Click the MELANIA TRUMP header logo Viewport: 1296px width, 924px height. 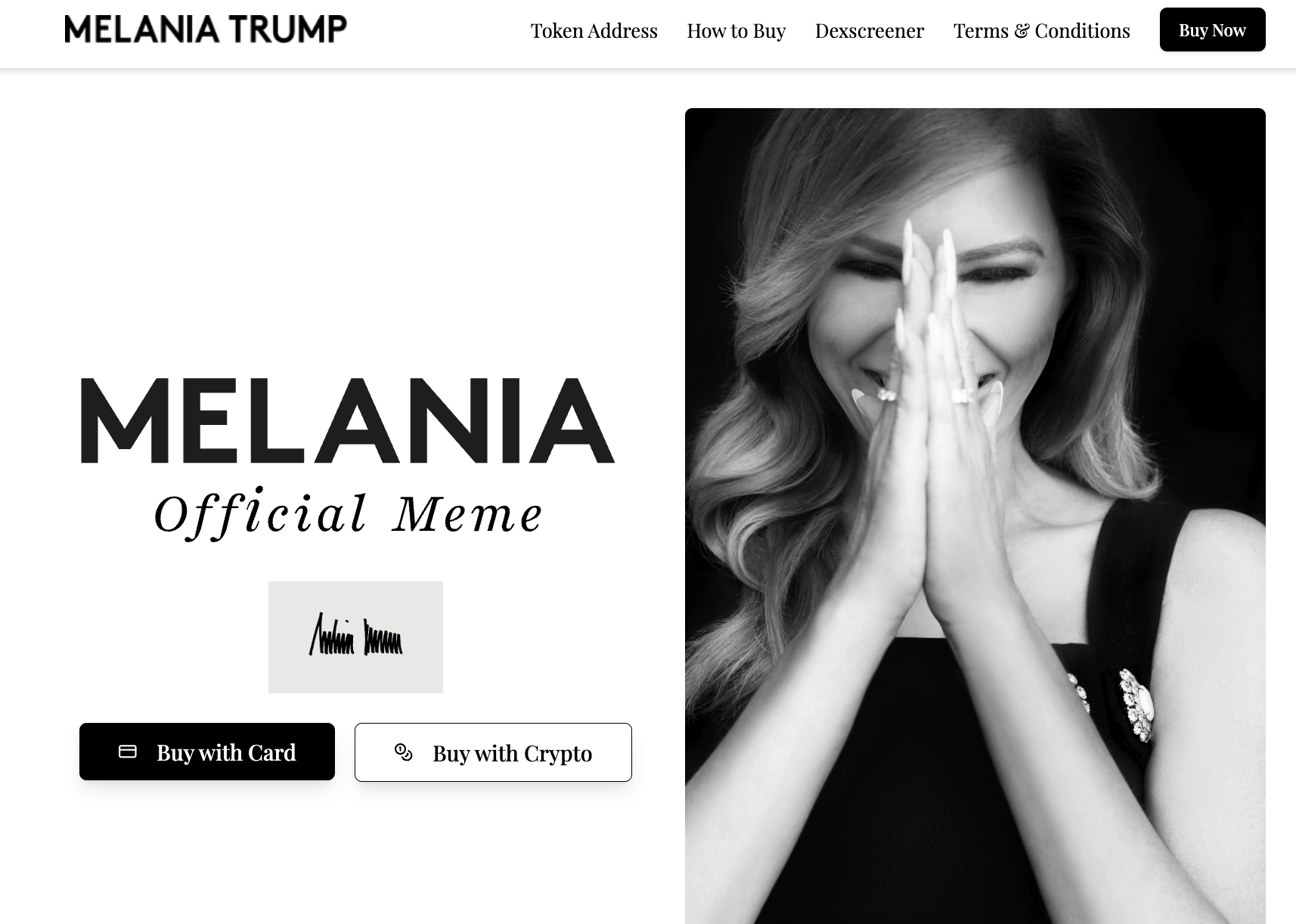click(206, 29)
